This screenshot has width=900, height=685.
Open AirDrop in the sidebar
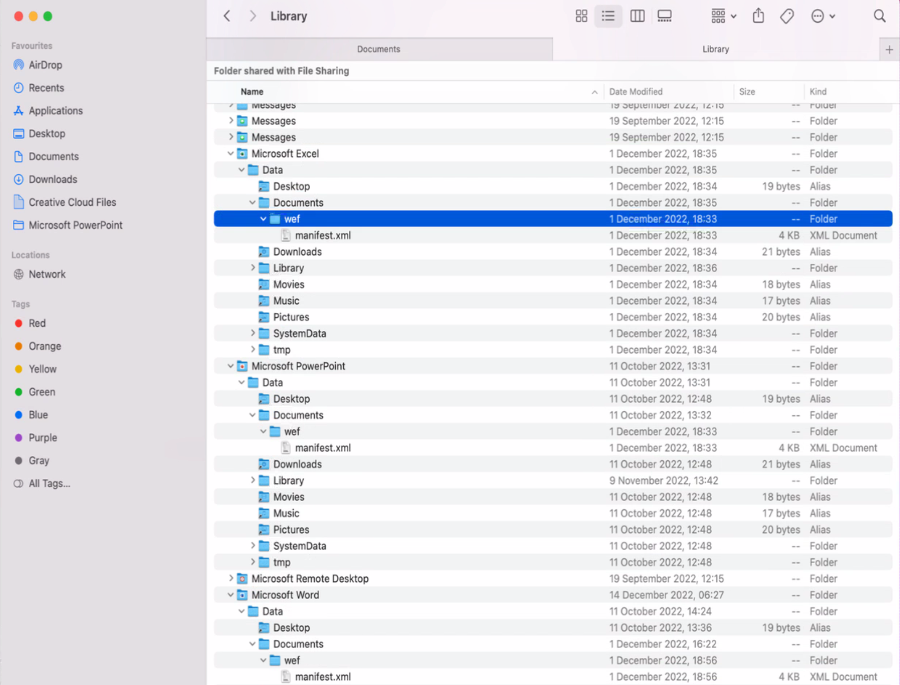point(45,65)
